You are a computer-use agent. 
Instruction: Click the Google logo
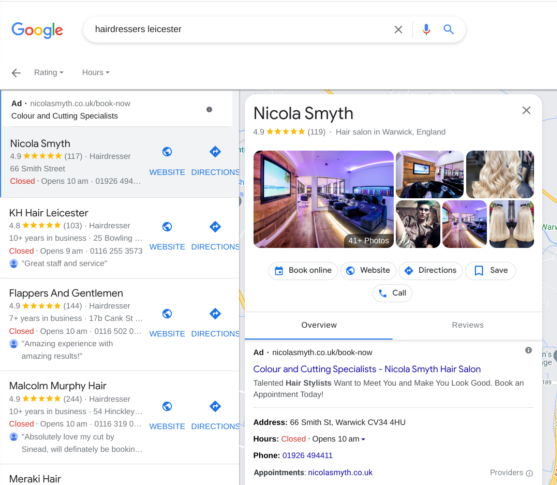[x=37, y=30]
